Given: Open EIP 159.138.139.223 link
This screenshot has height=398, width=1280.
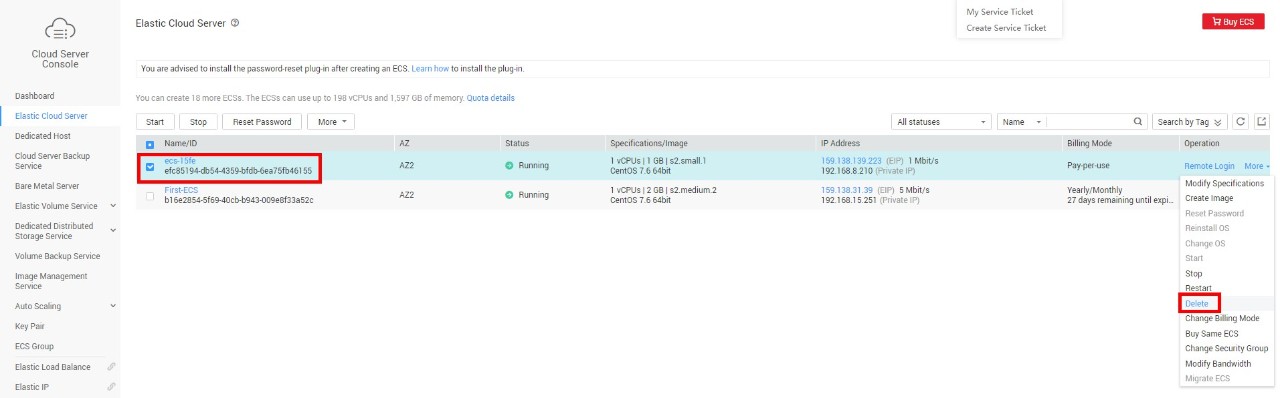Looking at the screenshot, I should [x=851, y=160].
